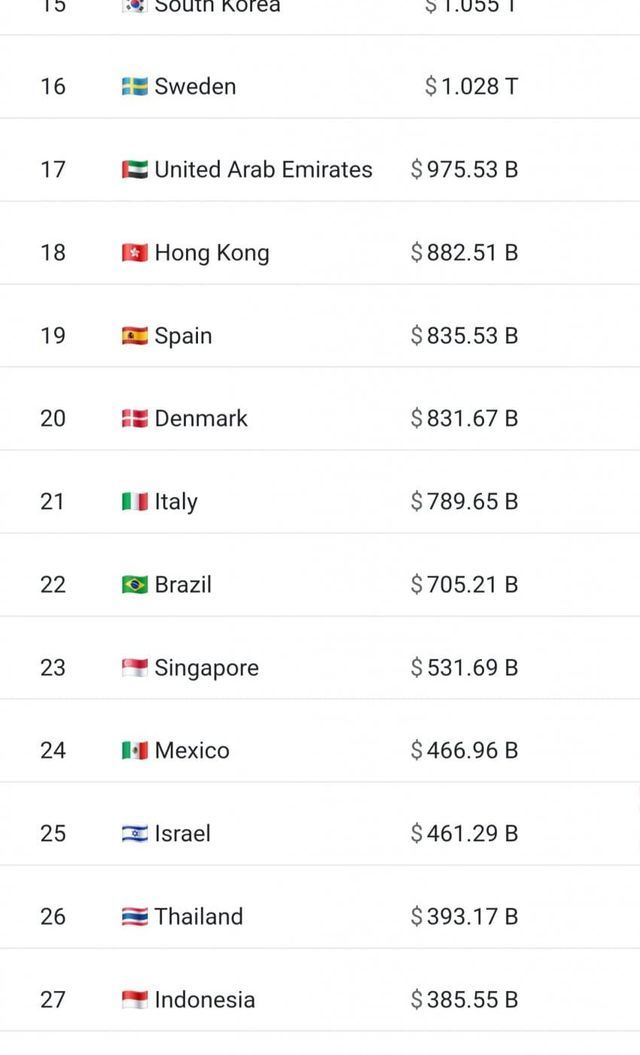Open the Sweden country link

click(x=195, y=87)
